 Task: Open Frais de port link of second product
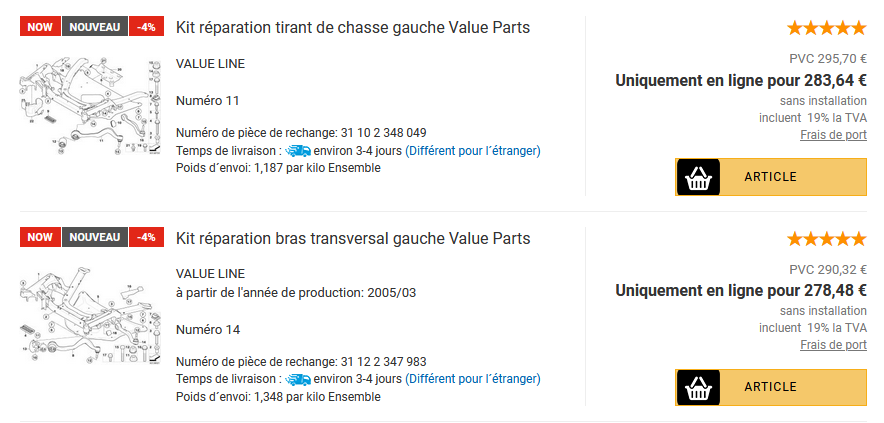[833, 345]
